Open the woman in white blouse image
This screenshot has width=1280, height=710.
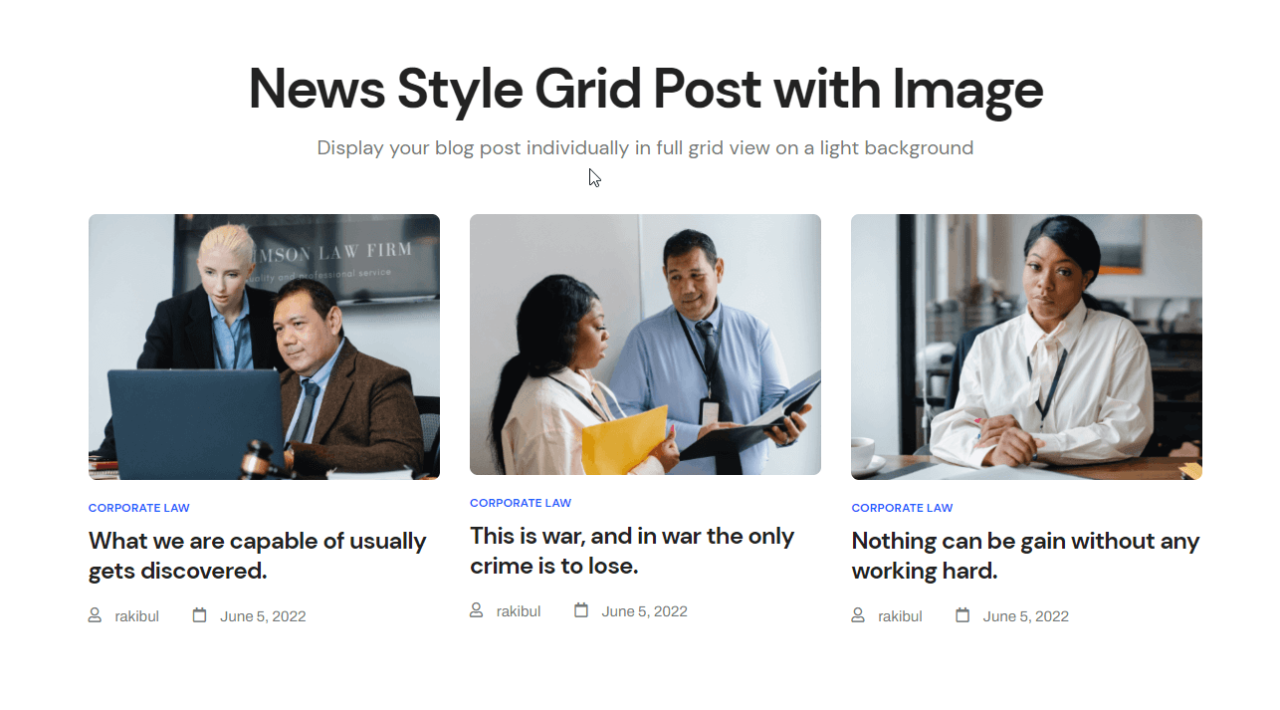(x=1026, y=347)
